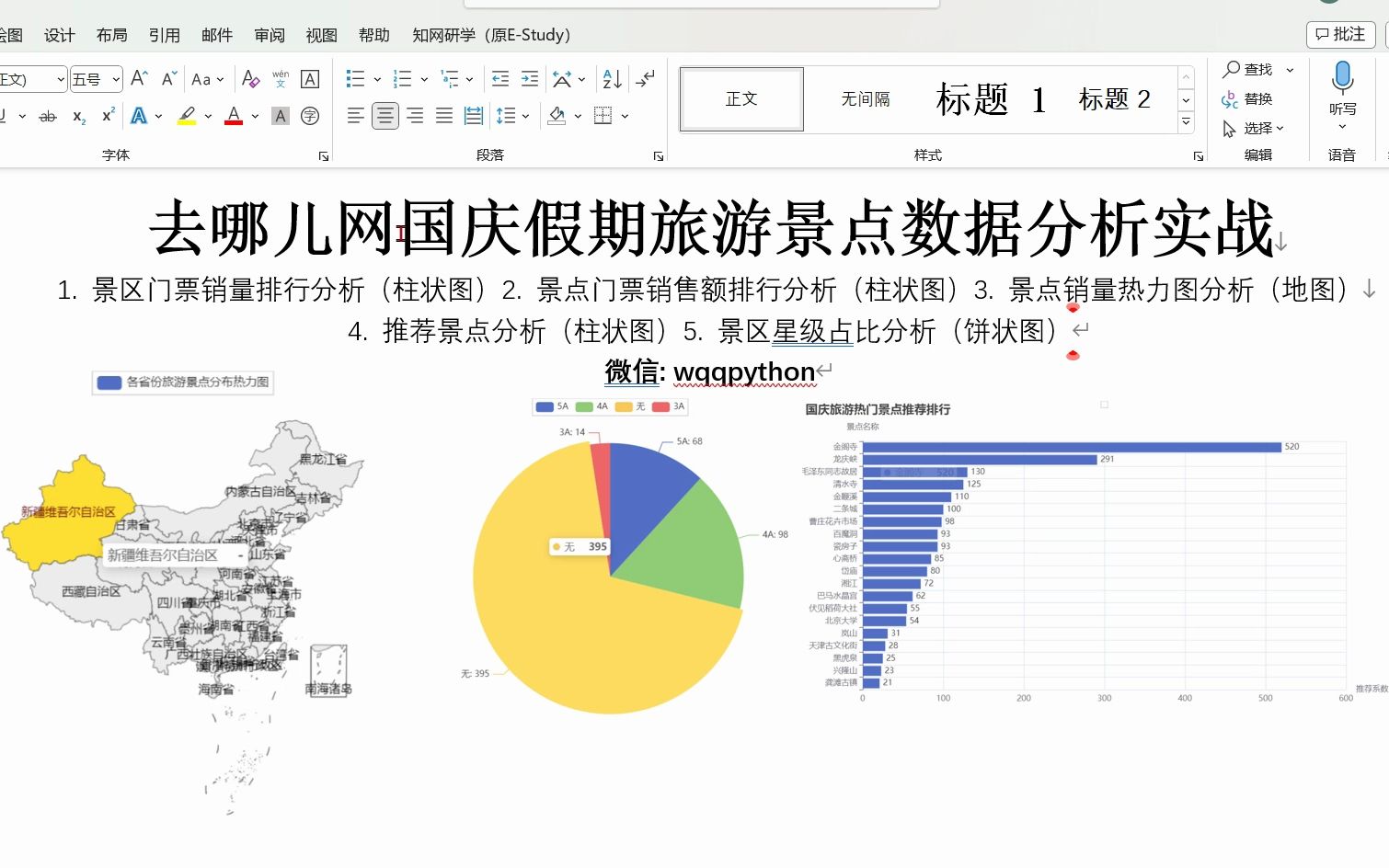Increase the paragraph indent
The width and height of the screenshot is (1389, 868).
coord(530,79)
